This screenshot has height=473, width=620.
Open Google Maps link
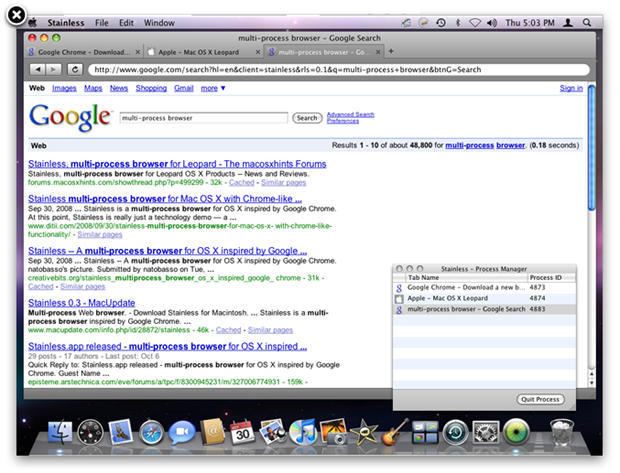tap(93, 88)
